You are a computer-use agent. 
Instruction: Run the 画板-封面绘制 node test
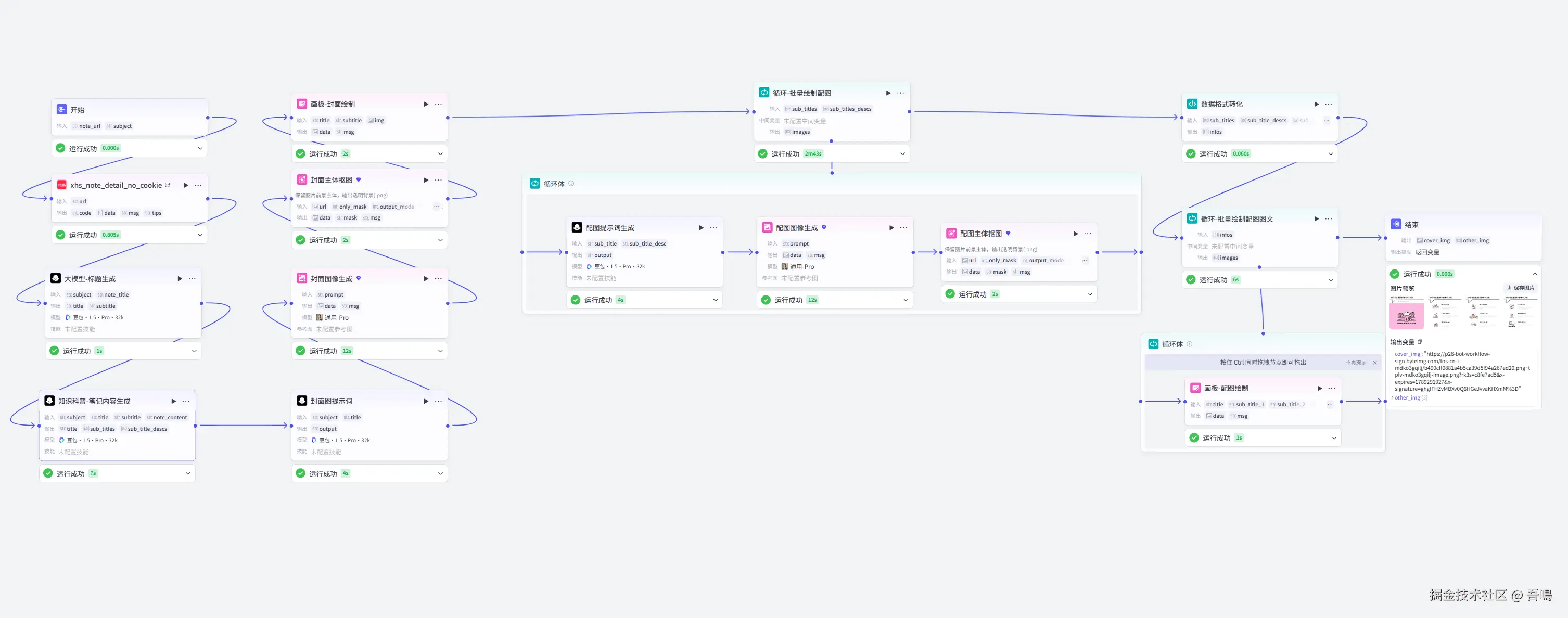coord(426,104)
